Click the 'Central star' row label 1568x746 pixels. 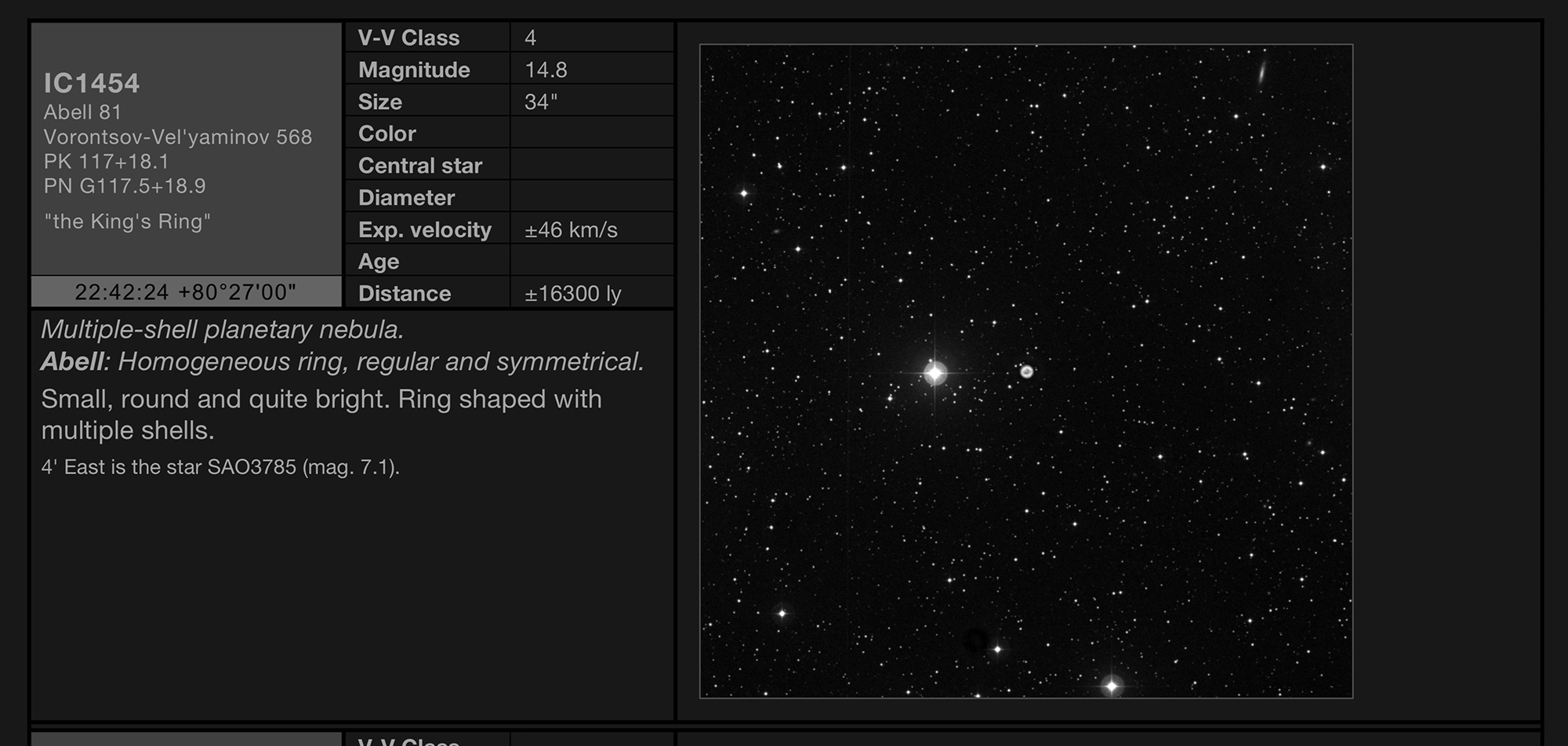click(420, 165)
